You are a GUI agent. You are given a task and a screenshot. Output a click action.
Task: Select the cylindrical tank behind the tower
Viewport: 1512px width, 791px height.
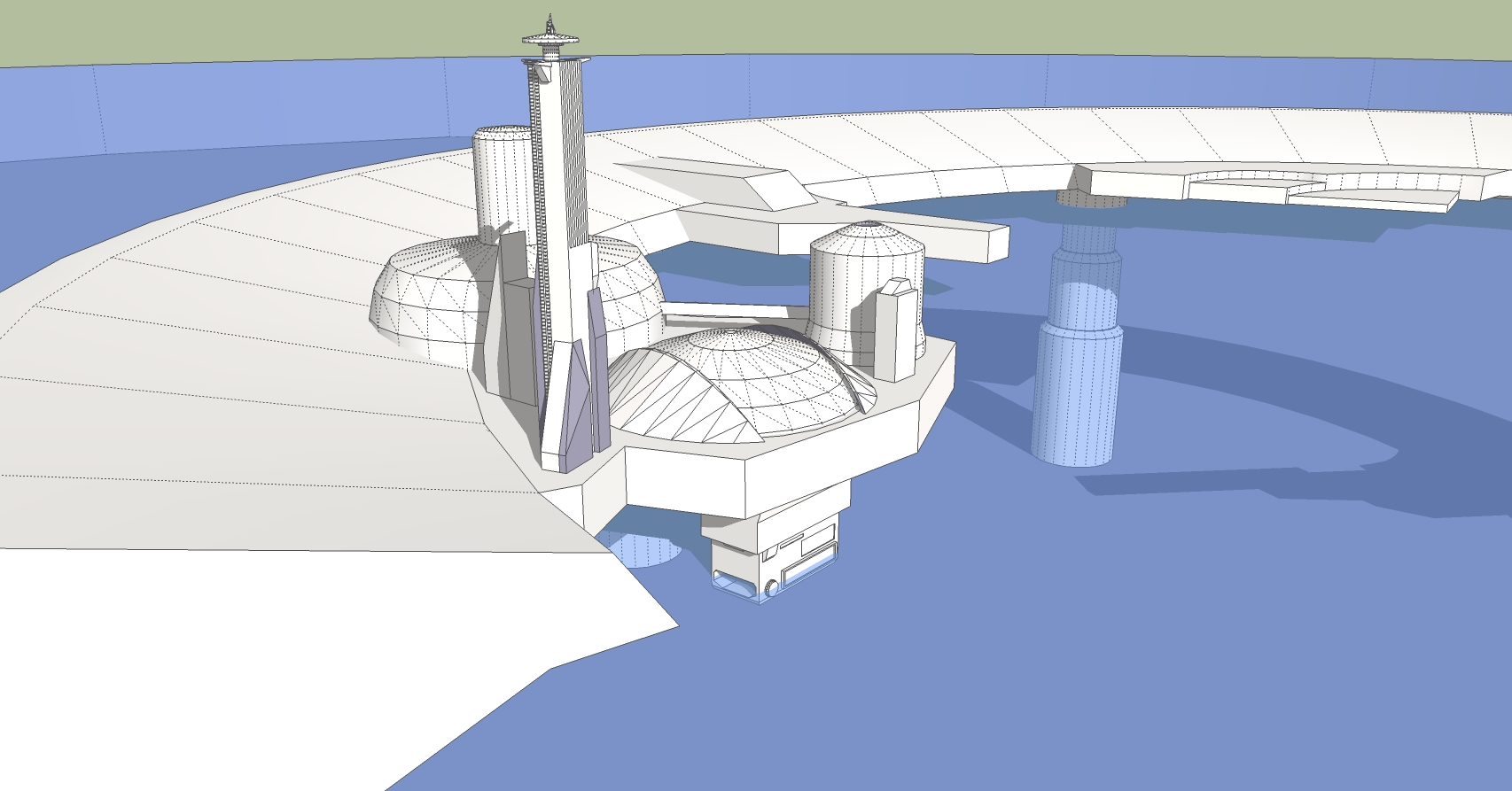pos(501,177)
